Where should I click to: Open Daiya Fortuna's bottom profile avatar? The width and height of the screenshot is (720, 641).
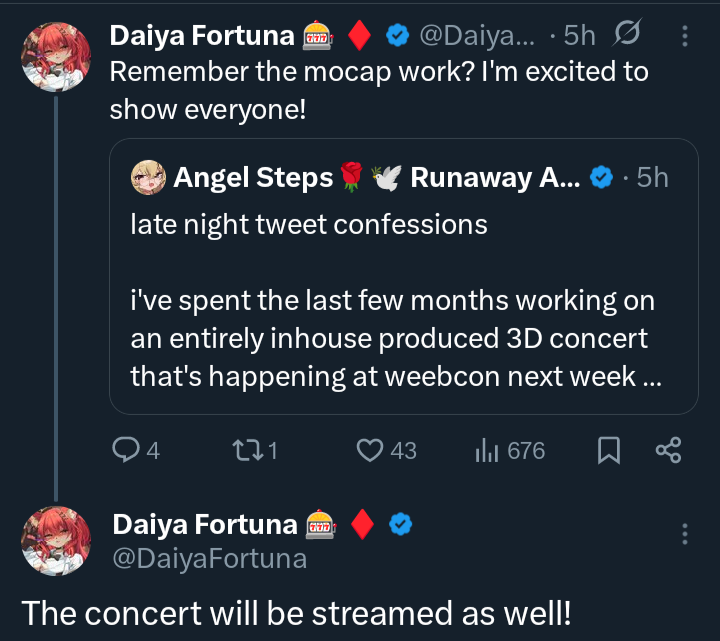pyautogui.click(x=58, y=540)
